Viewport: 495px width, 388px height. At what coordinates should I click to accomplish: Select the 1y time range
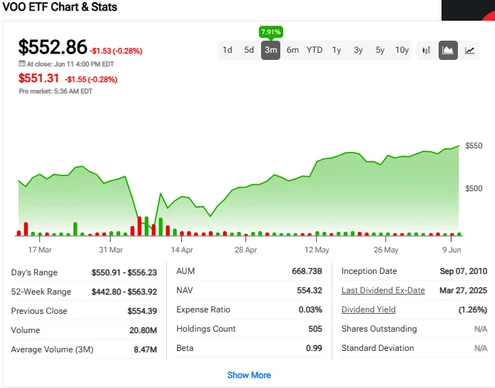337,50
